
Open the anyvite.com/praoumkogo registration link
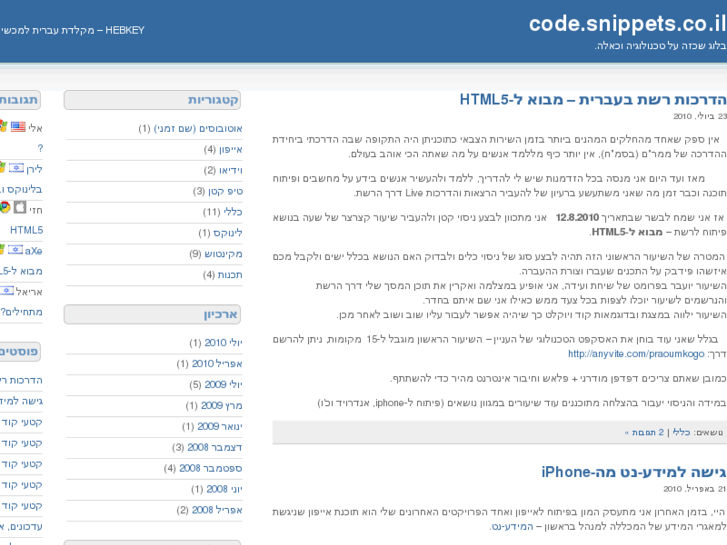coord(636,354)
